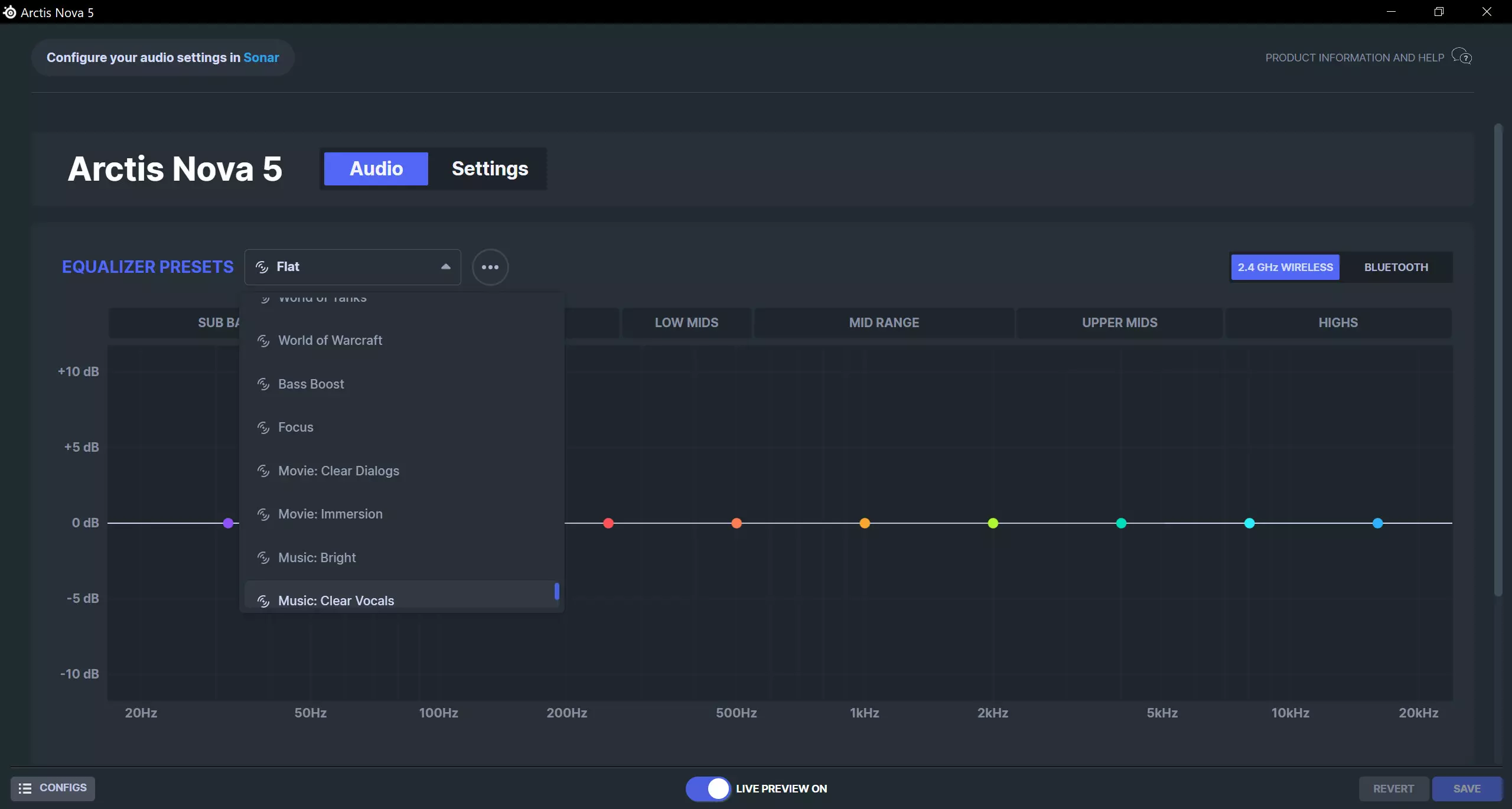Click the purple EQ band point
This screenshot has height=809, width=1512.
(229, 523)
